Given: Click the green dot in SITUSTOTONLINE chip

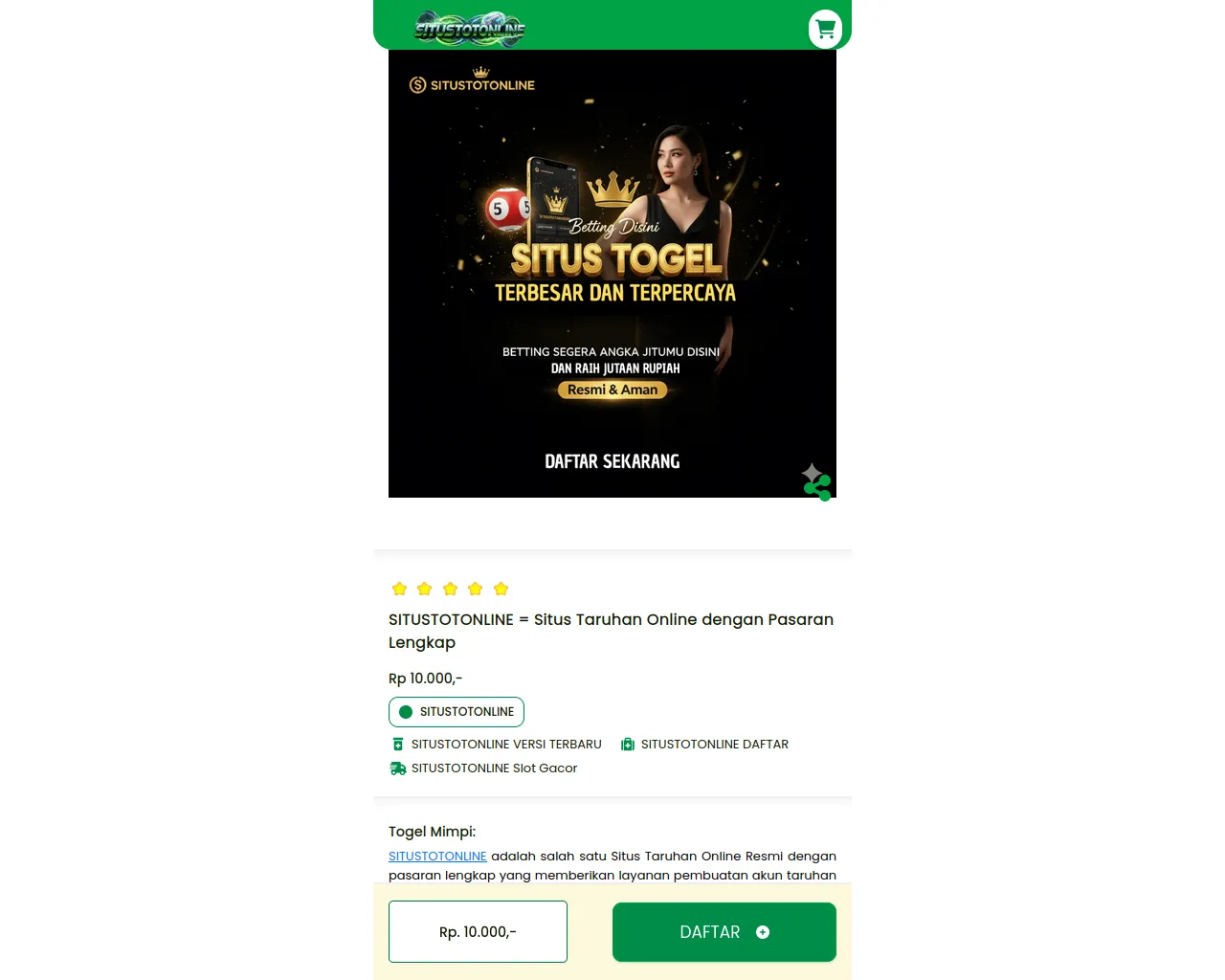Looking at the screenshot, I should pyautogui.click(x=406, y=712).
